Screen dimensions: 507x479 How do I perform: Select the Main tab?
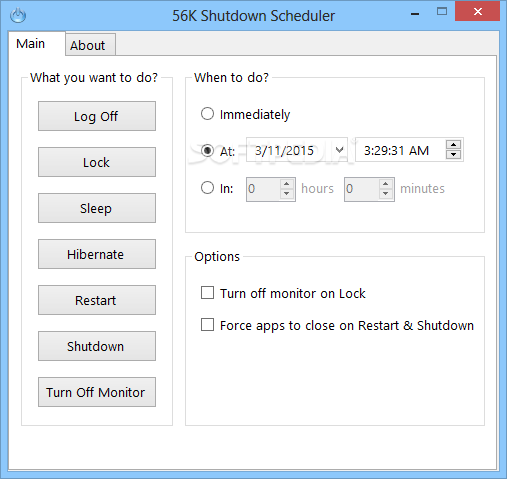[x=37, y=43]
